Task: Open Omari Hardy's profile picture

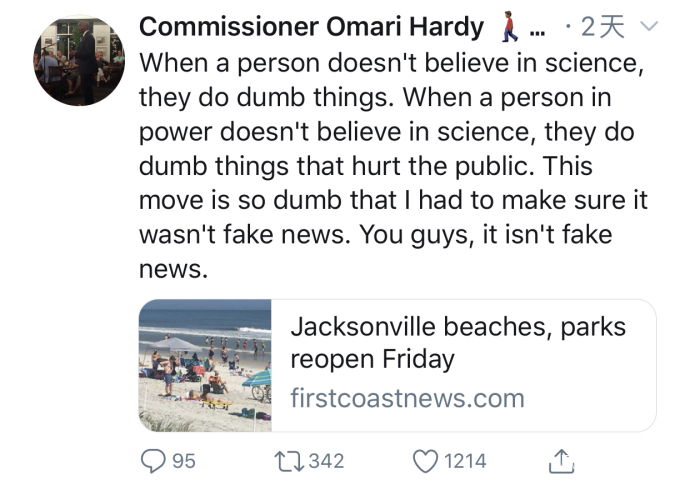Action: (x=79, y=61)
